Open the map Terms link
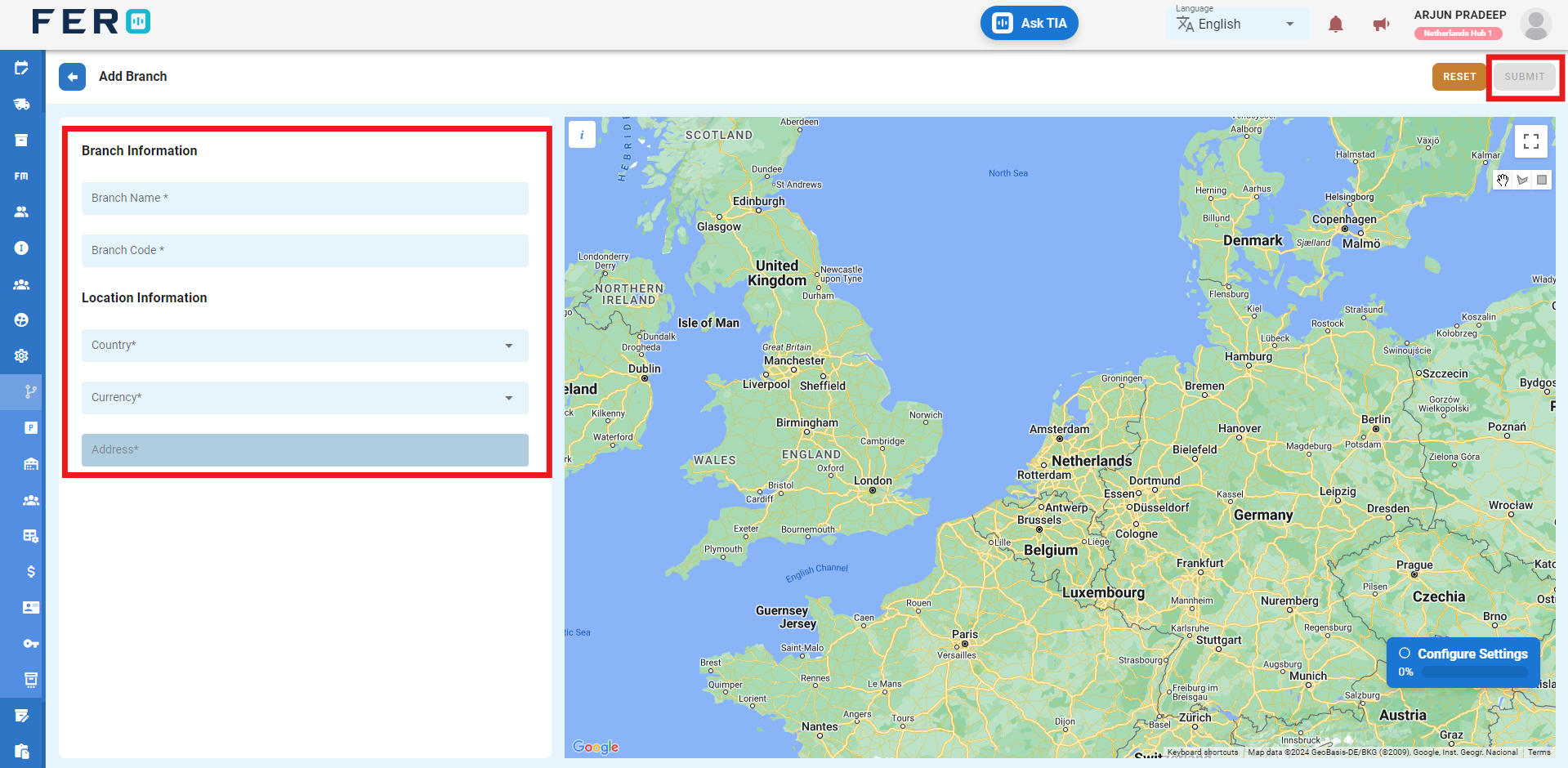 tap(1539, 752)
